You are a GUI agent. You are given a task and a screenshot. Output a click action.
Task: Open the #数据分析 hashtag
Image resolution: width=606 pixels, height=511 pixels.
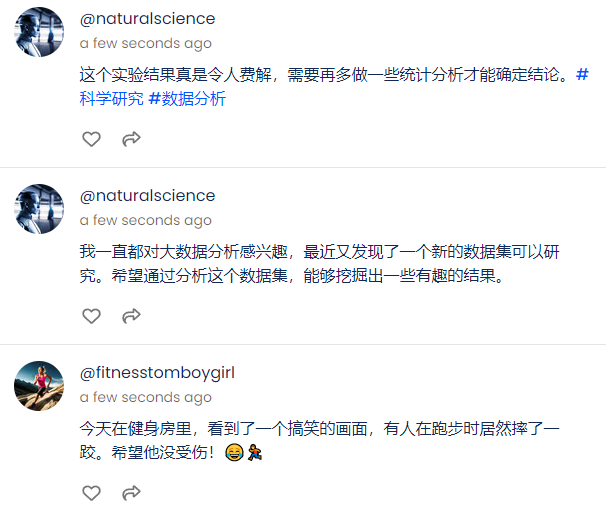[x=187, y=99]
